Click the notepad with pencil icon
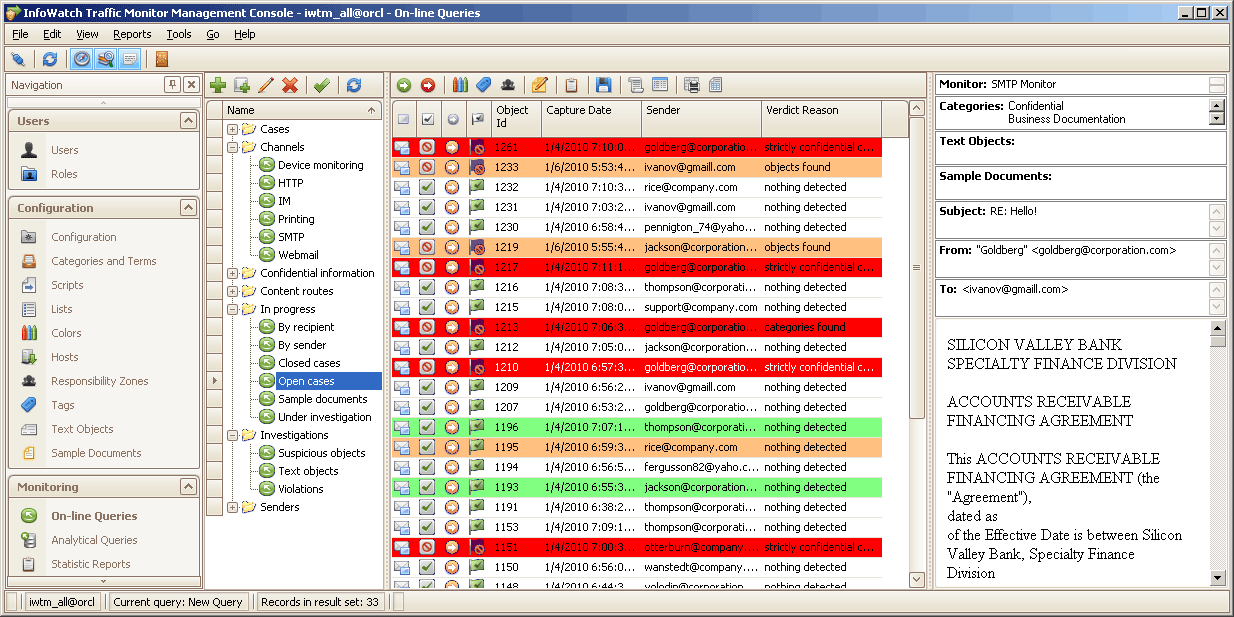Viewport: 1234px width, 617px height. click(x=540, y=86)
